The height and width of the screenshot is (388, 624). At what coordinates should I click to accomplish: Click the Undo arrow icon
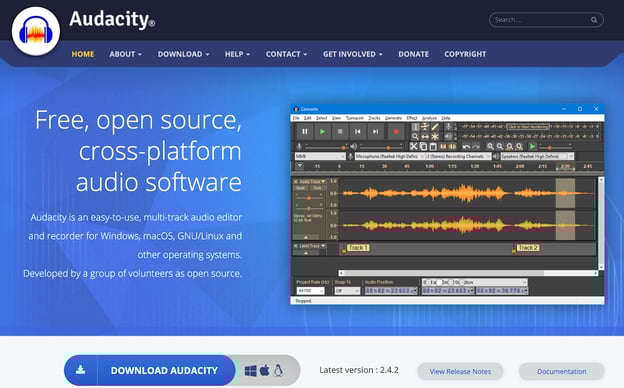click(466, 147)
